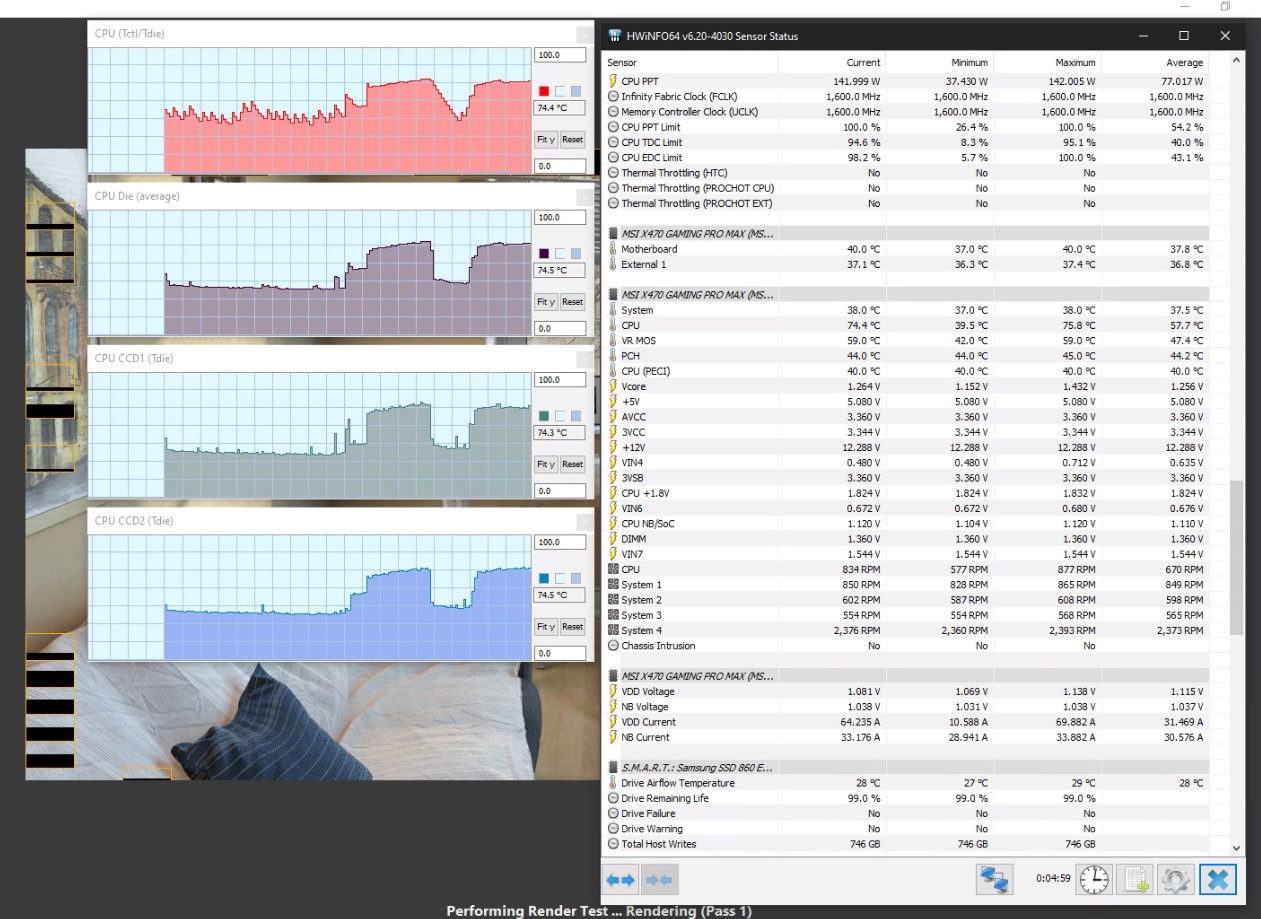Click the thermometer icon beside Drive Airflow Temperature
This screenshot has height=919, width=1261.
click(x=613, y=783)
